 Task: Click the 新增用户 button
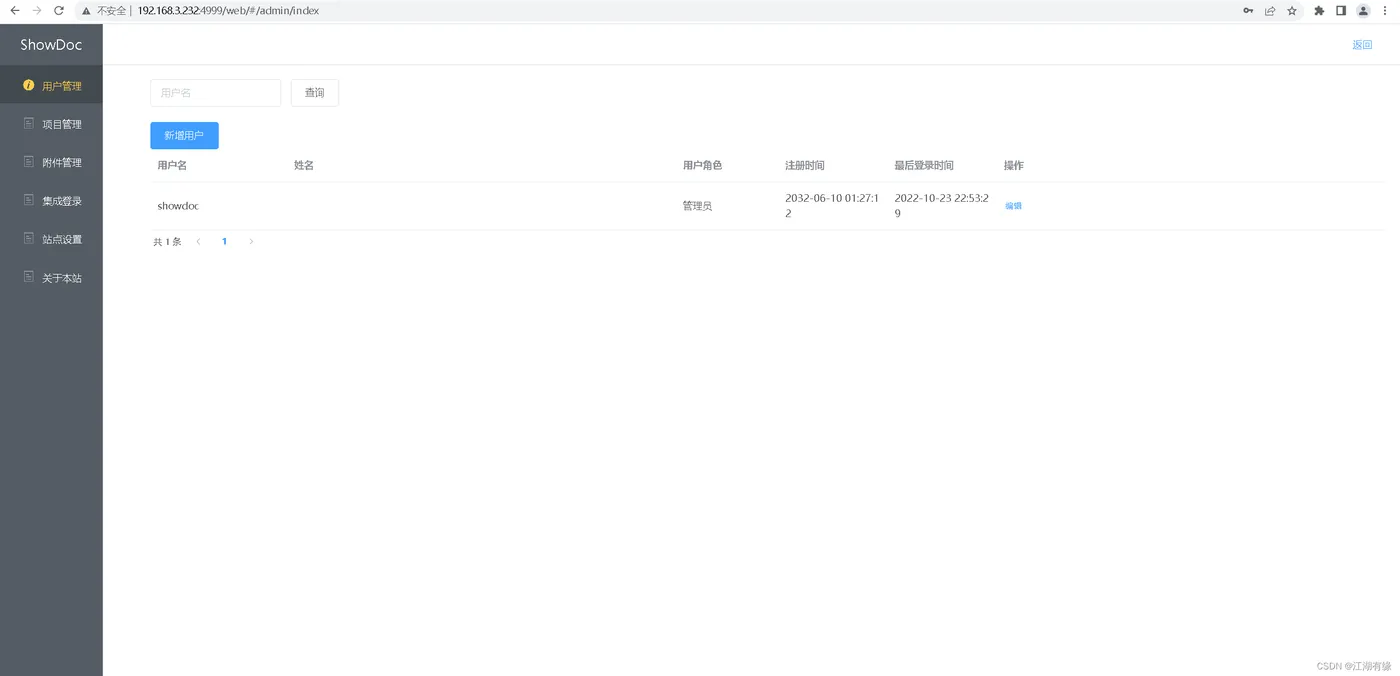click(x=184, y=135)
